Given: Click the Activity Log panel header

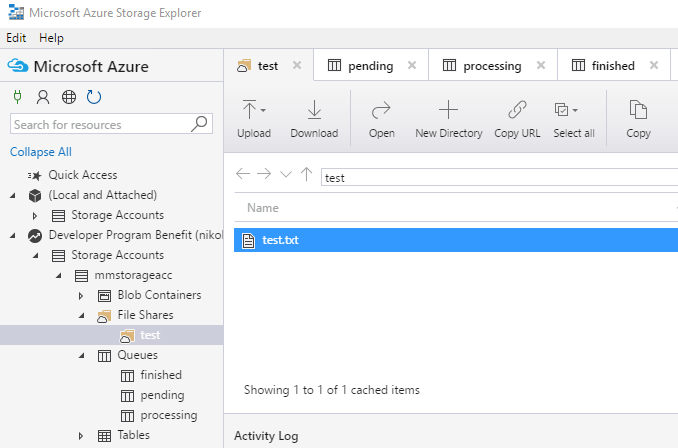Looking at the screenshot, I should click(266, 436).
